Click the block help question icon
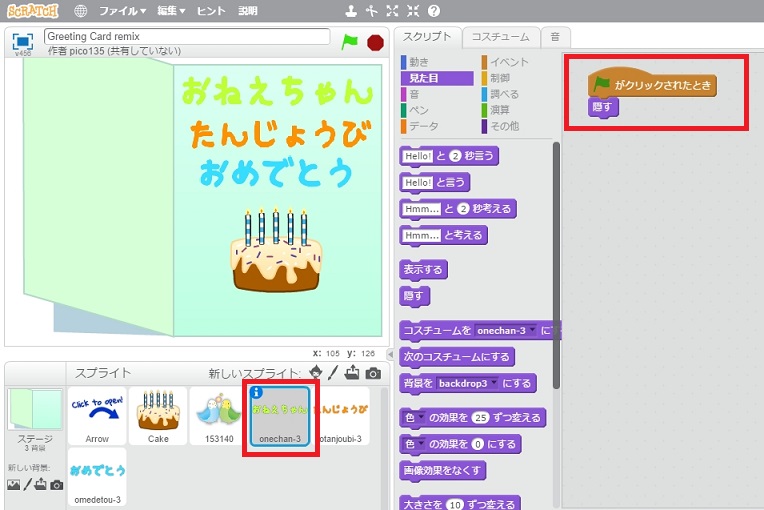This screenshot has height=510, width=764. 434,11
